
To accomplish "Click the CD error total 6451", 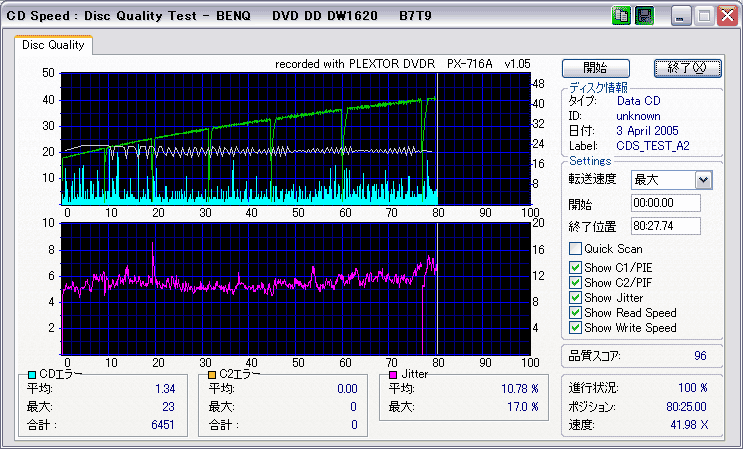I will (x=163, y=424).
